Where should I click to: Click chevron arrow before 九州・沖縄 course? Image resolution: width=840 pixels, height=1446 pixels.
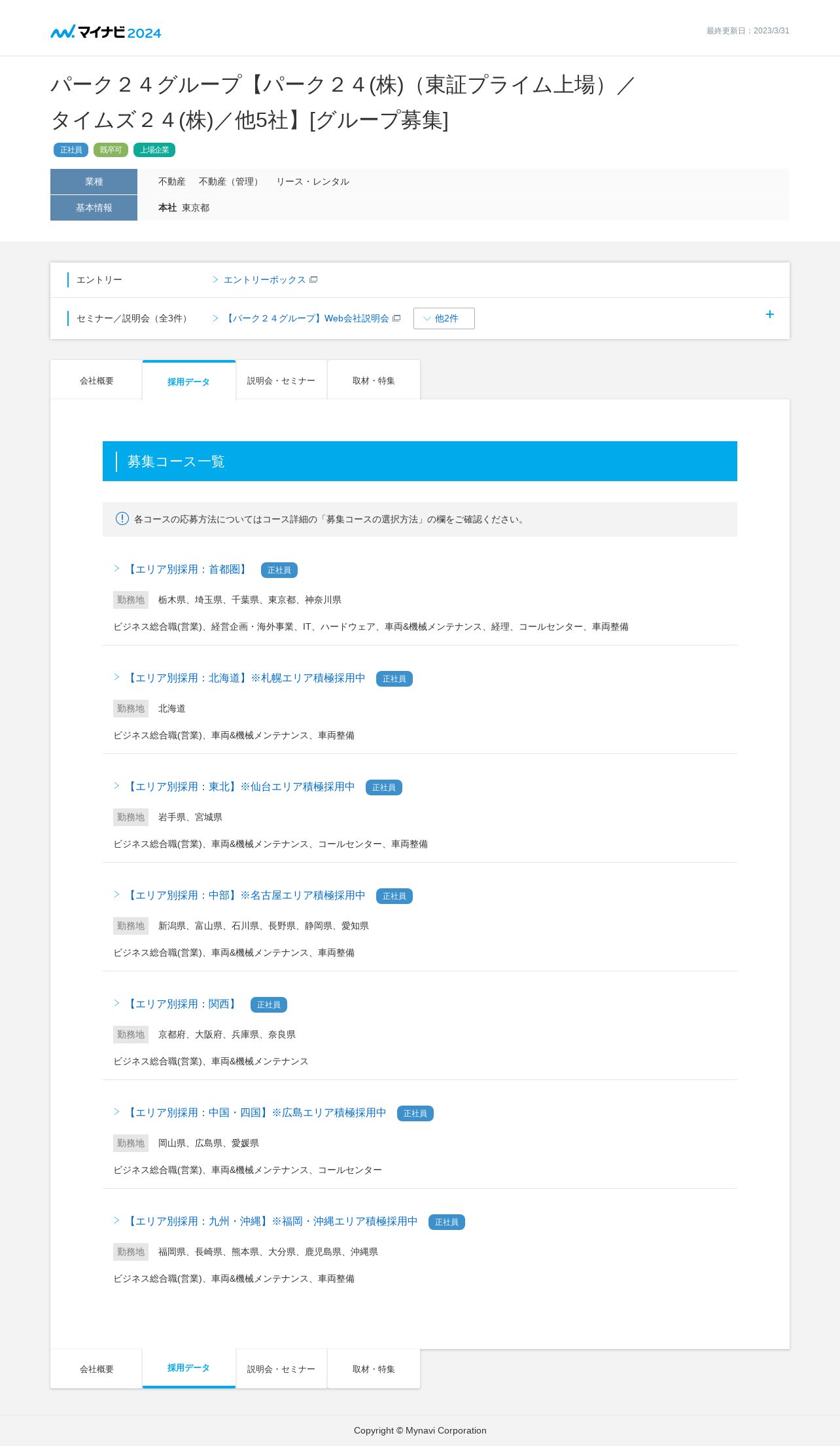116,1220
